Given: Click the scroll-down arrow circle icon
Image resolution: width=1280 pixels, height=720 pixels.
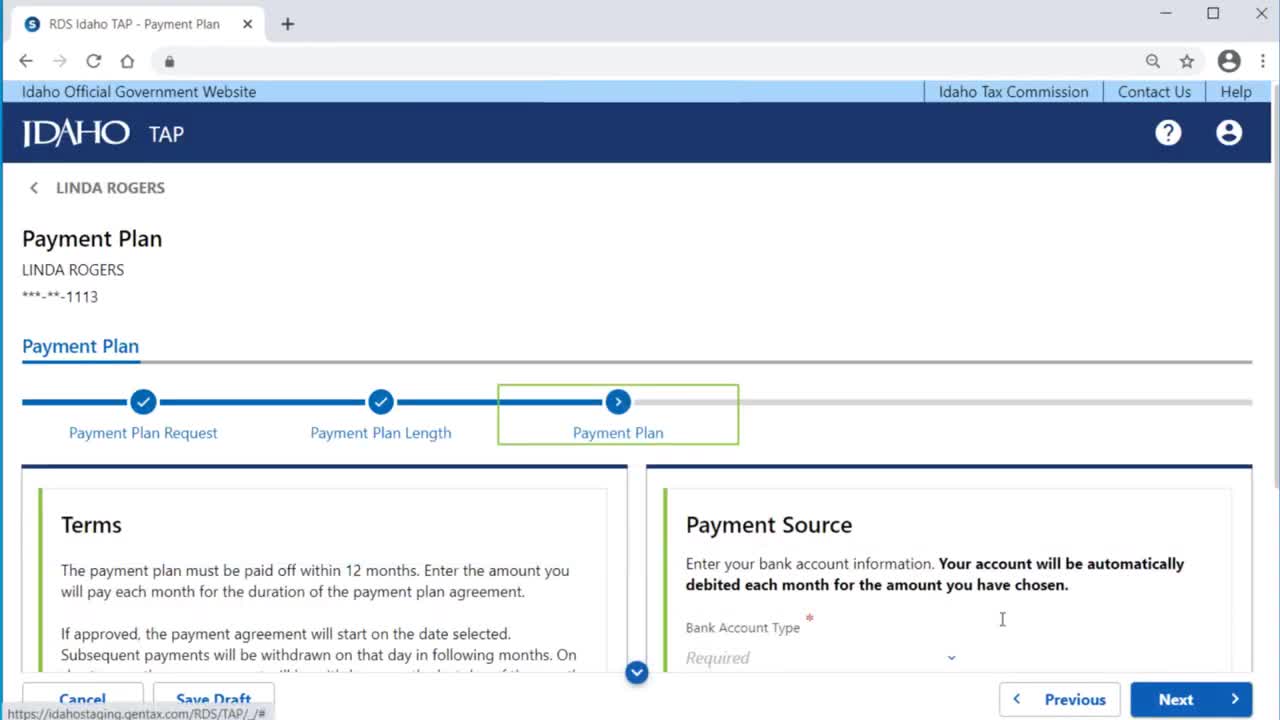Looking at the screenshot, I should [637, 672].
